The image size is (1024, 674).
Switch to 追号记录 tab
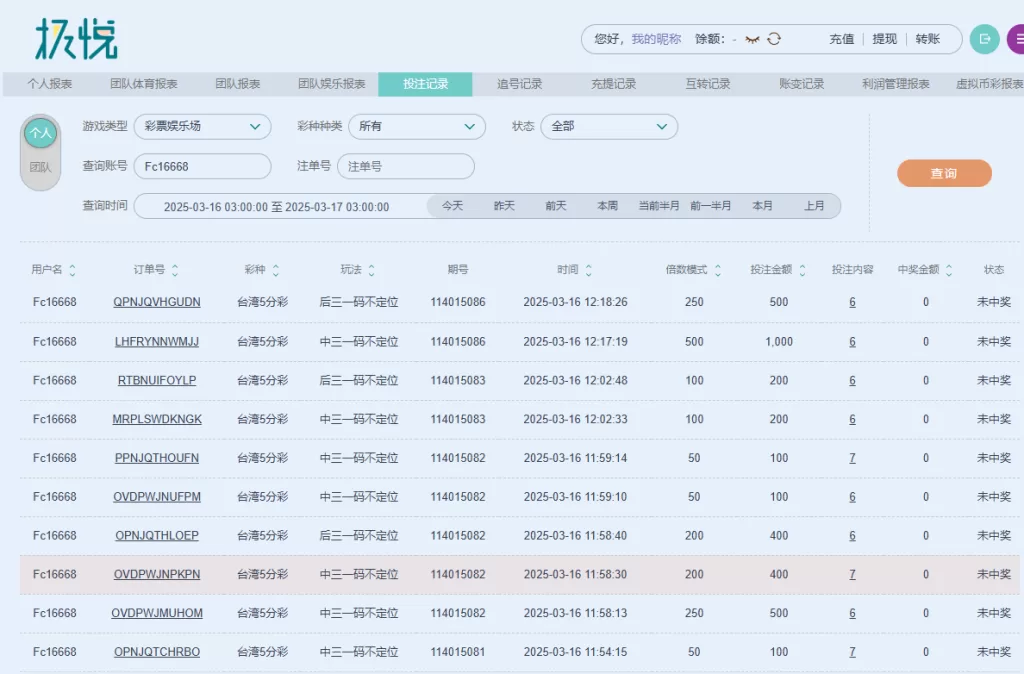pyautogui.click(x=519, y=84)
